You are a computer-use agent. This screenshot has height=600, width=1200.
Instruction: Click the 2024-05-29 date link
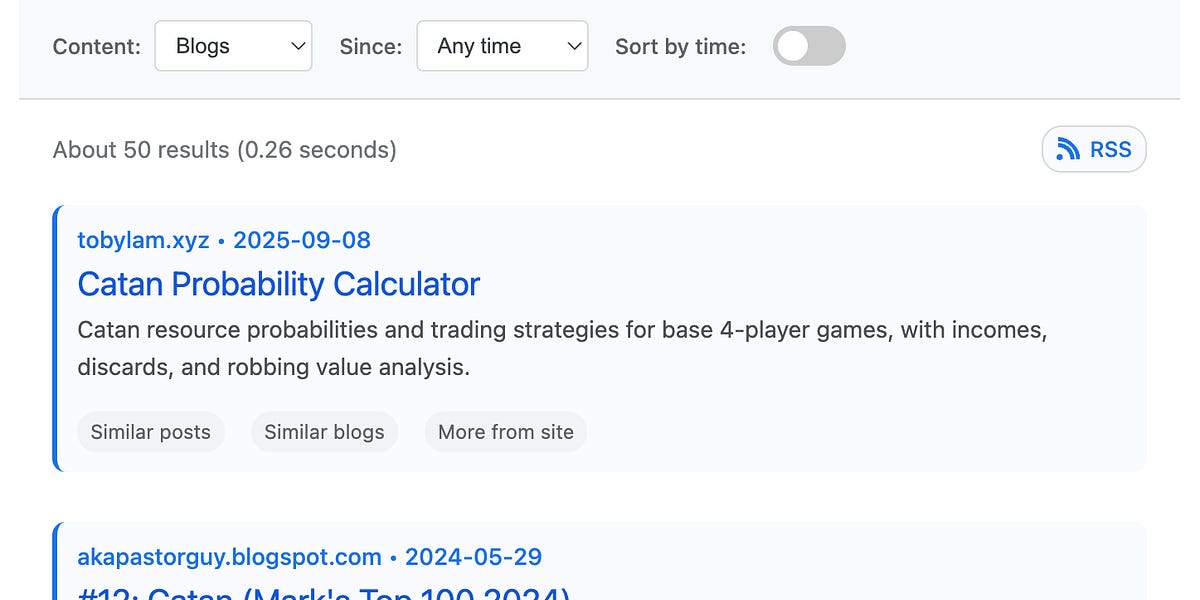473,556
